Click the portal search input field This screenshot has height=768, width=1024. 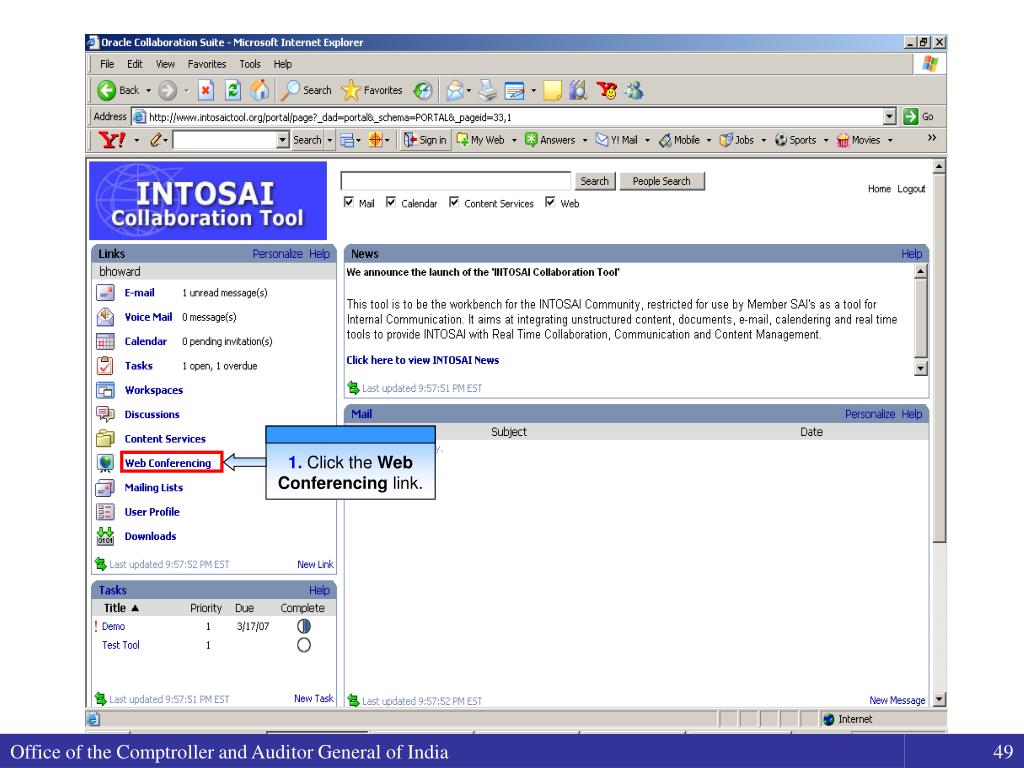coord(456,181)
